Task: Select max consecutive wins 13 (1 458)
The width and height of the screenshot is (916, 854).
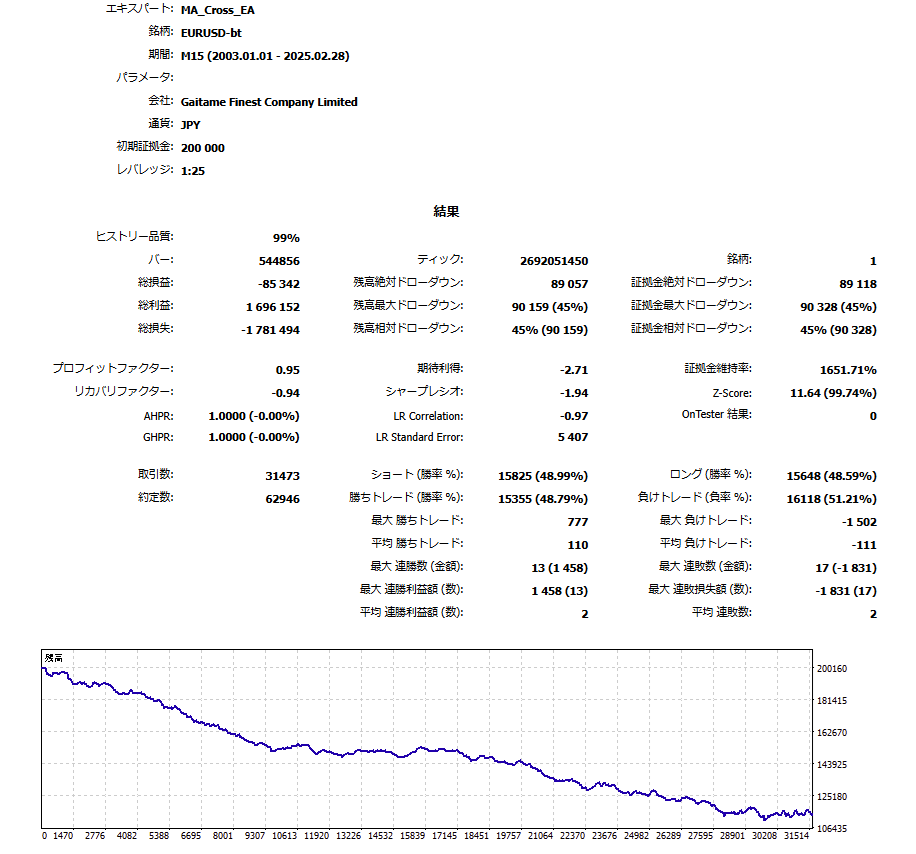Action: [560, 568]
